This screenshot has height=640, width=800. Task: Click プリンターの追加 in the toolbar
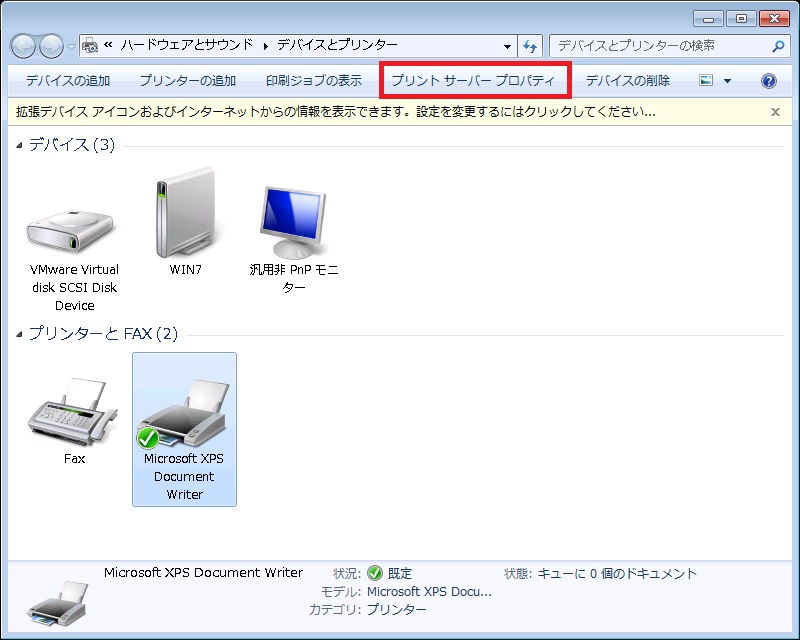[188, 81]
